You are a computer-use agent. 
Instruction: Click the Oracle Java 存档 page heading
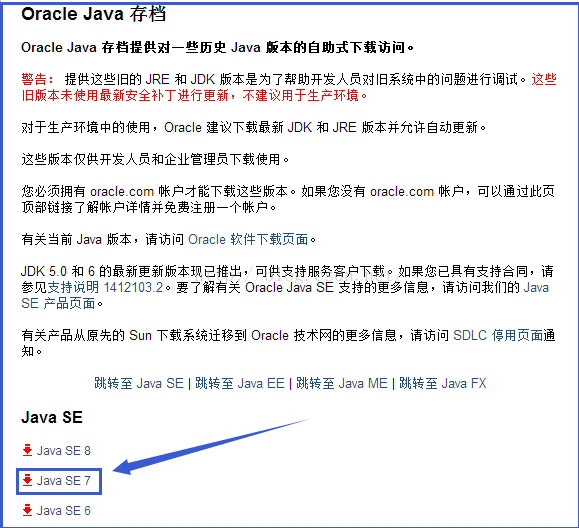pyautogui.click(x=94, y=14)
